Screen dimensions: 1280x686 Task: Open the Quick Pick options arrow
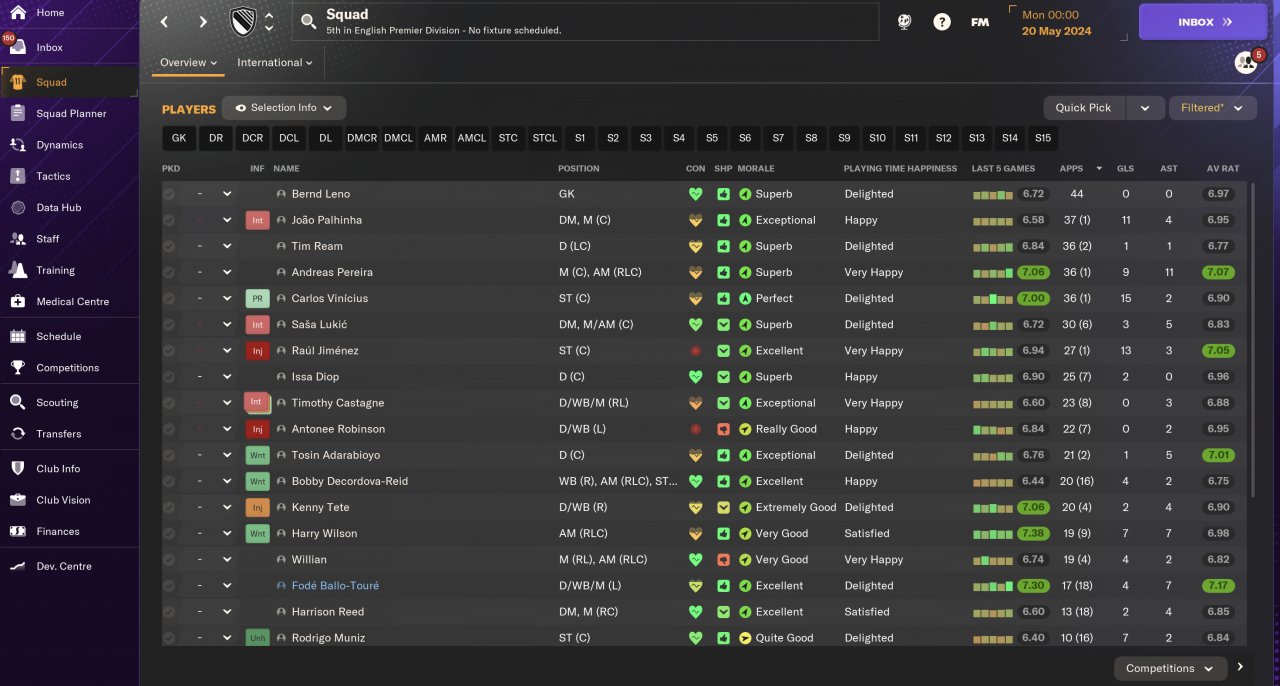(x=1145, y=108)
